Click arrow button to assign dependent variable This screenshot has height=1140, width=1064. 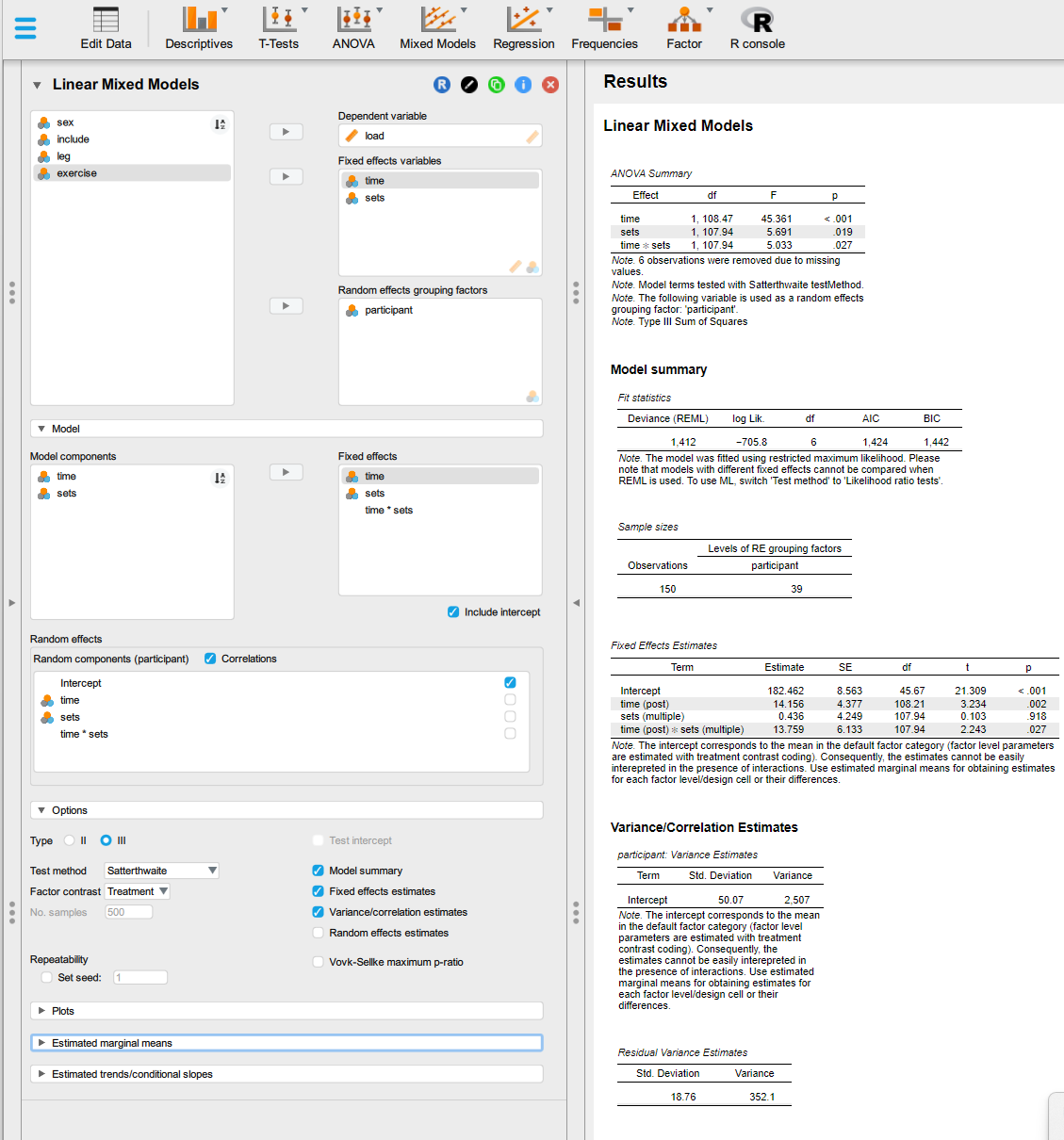tap(286, 132)
